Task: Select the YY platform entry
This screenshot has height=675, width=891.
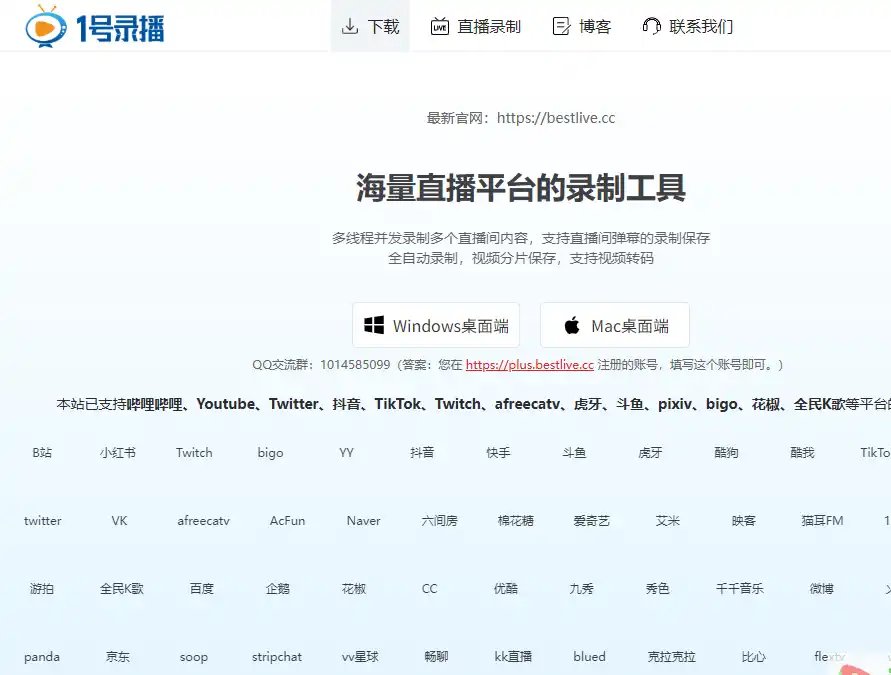Action: 346,453
